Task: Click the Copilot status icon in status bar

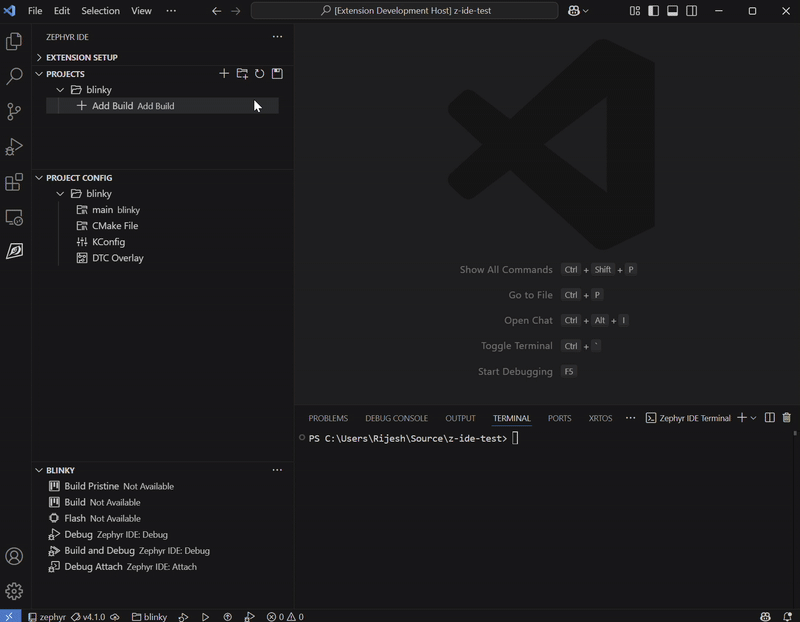Action: point(765,616)
